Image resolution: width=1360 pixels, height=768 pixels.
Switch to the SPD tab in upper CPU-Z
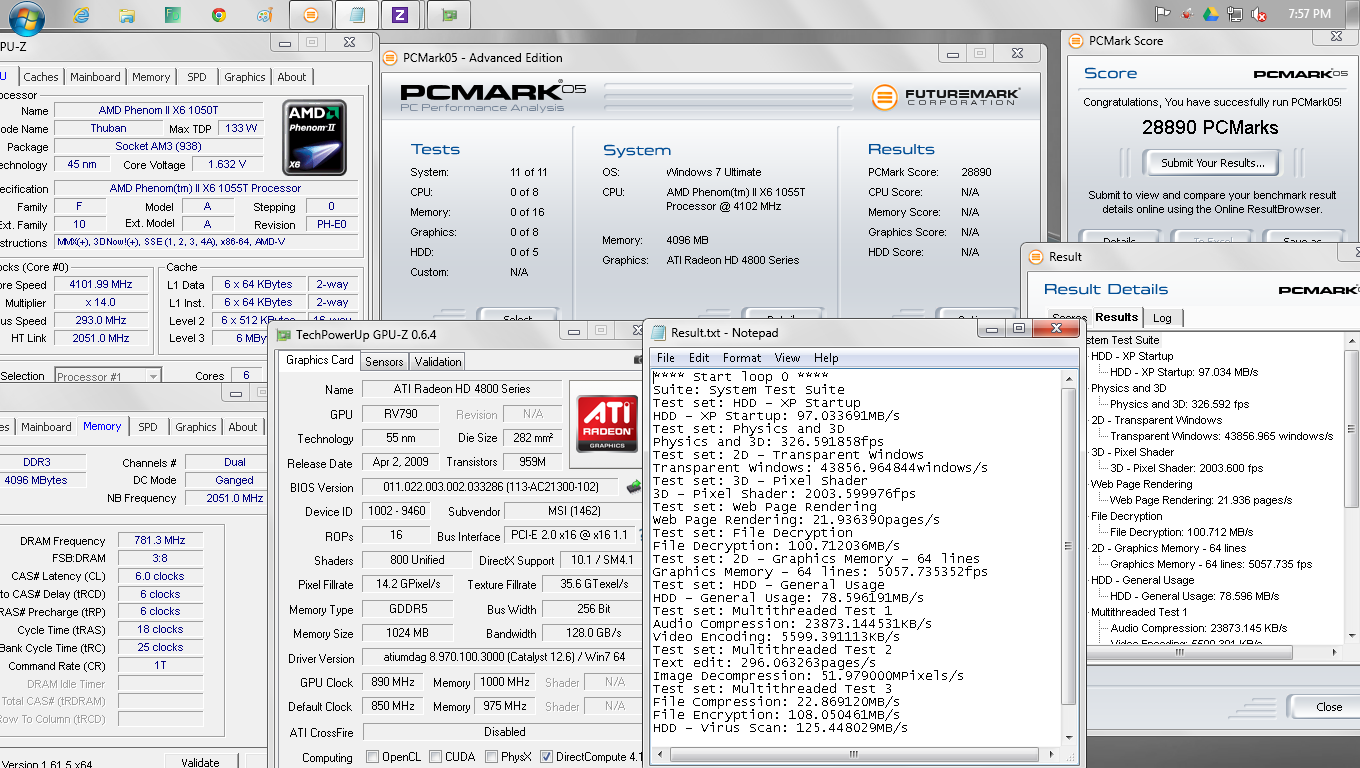pos(197,77)
